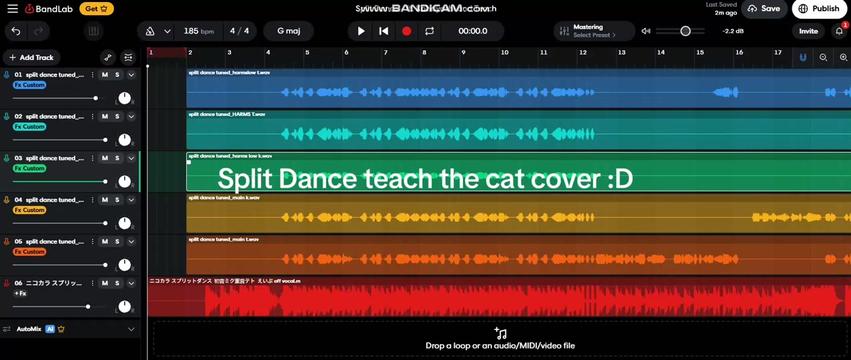Expand track 01 chevron
851x360 pixels.
pyautogui.click(x=131, y=75)
